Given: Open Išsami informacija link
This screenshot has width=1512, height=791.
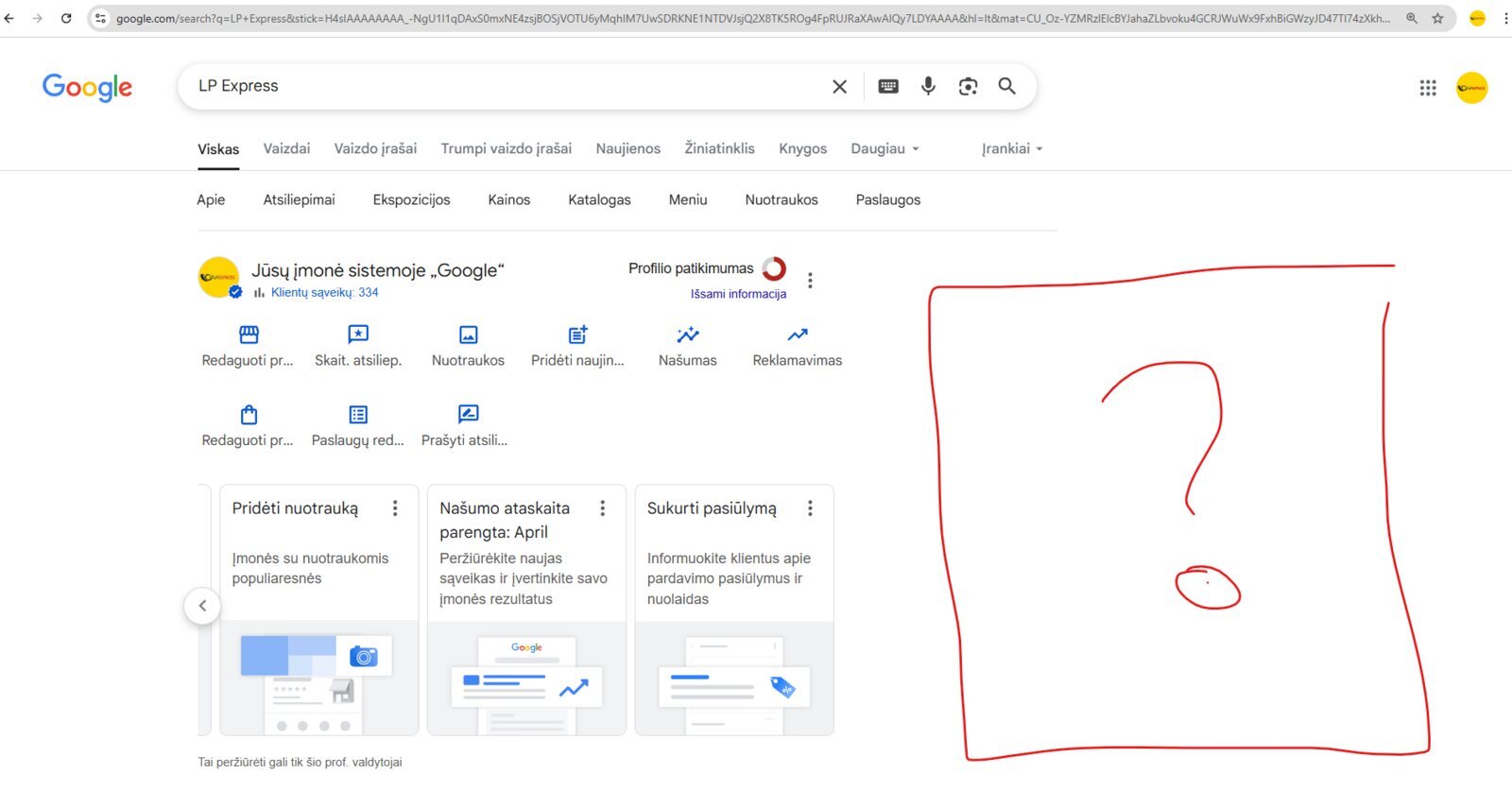Looking at the screenshot, I should tap(738, 294).
